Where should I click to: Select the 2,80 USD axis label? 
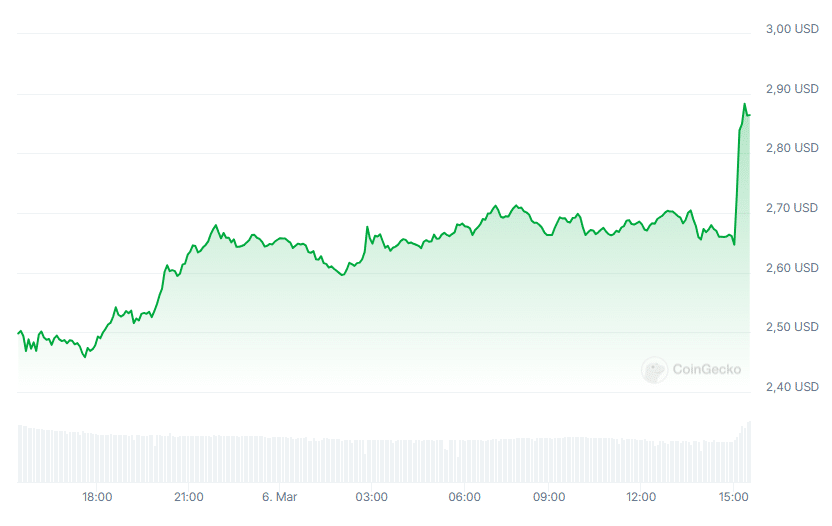792,148
